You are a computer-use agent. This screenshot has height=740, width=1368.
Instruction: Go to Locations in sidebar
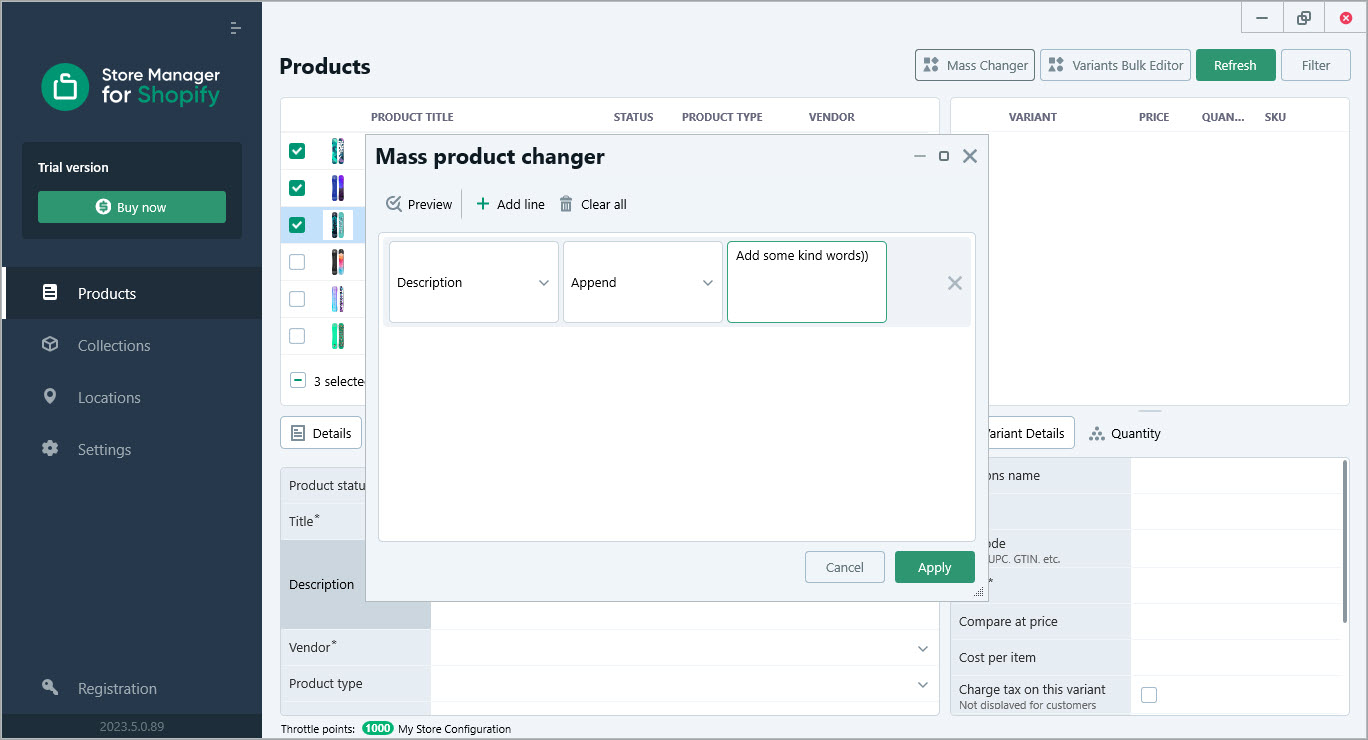[132, 397]
